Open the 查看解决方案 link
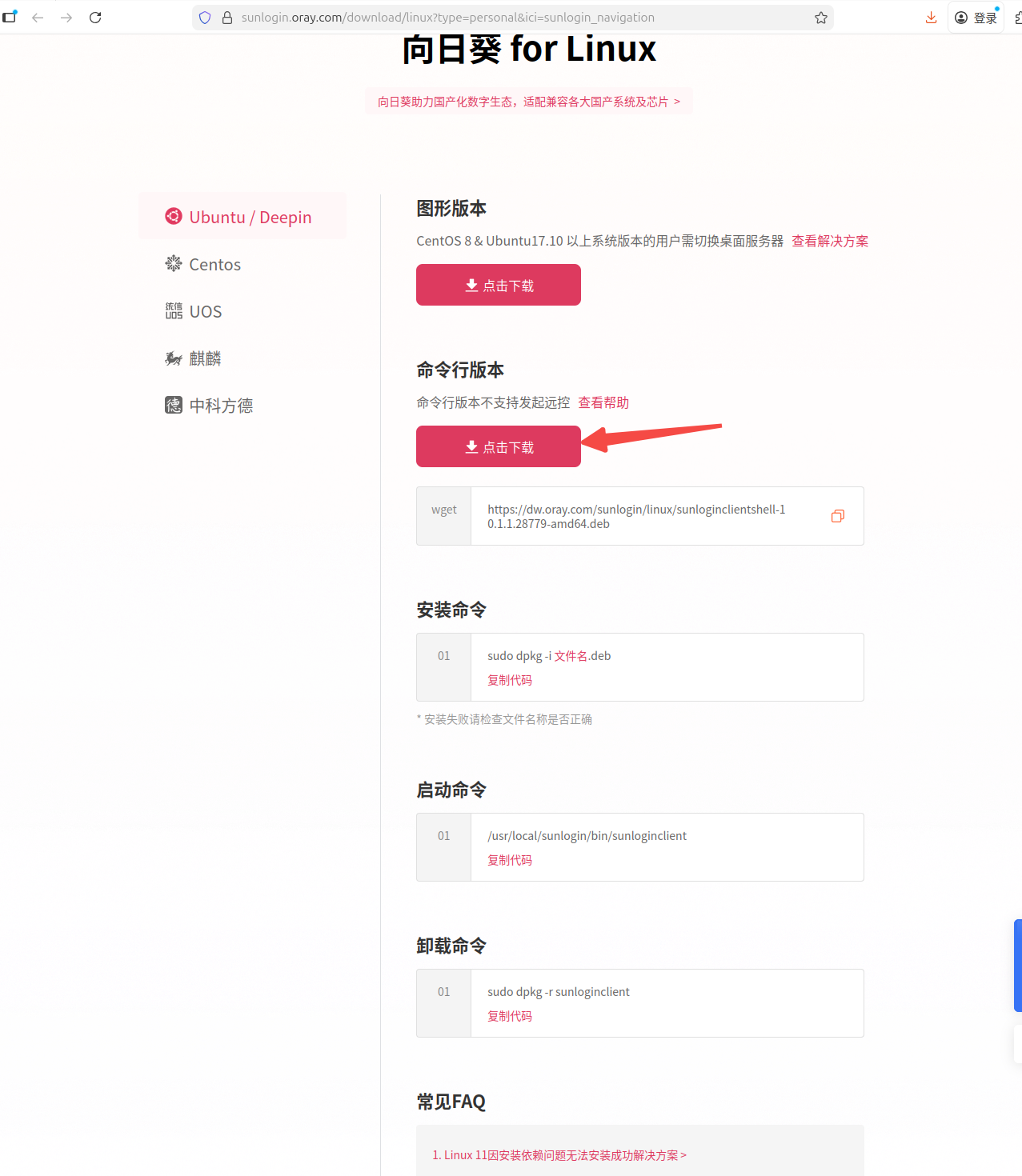 (830, 241)
